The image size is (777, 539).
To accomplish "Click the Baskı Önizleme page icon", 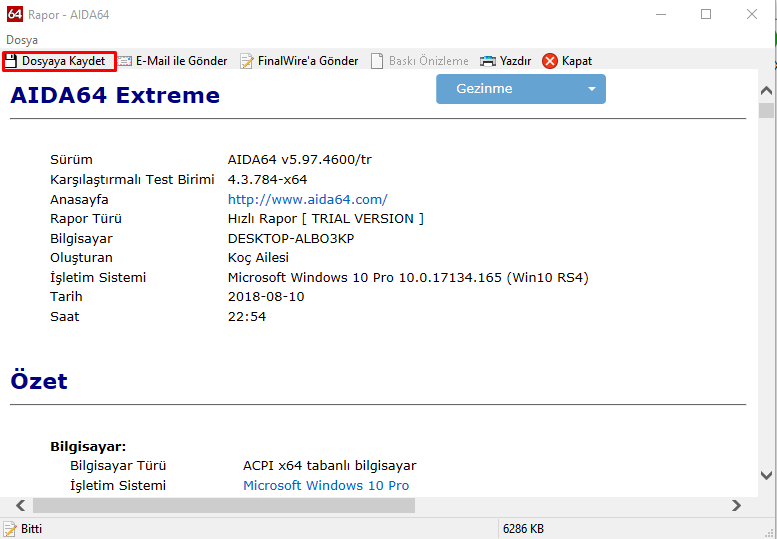I will point(377,61).
